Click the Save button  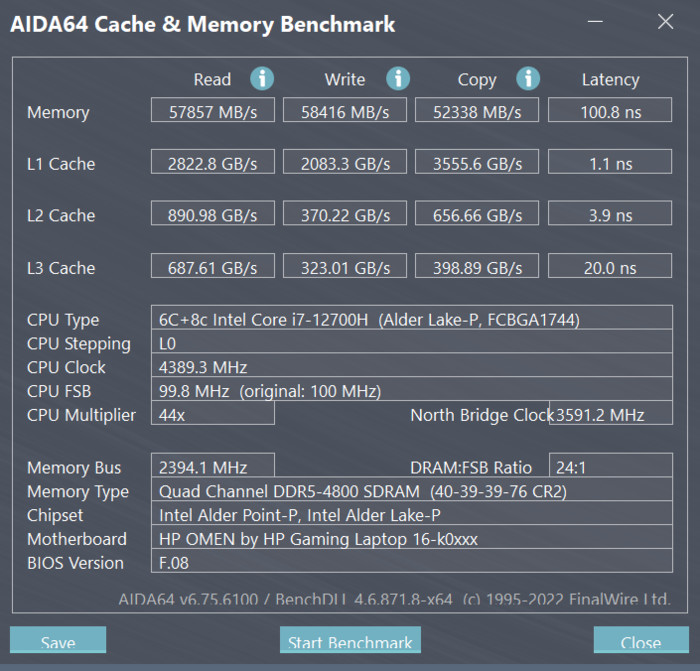click(x=58, y=640)
